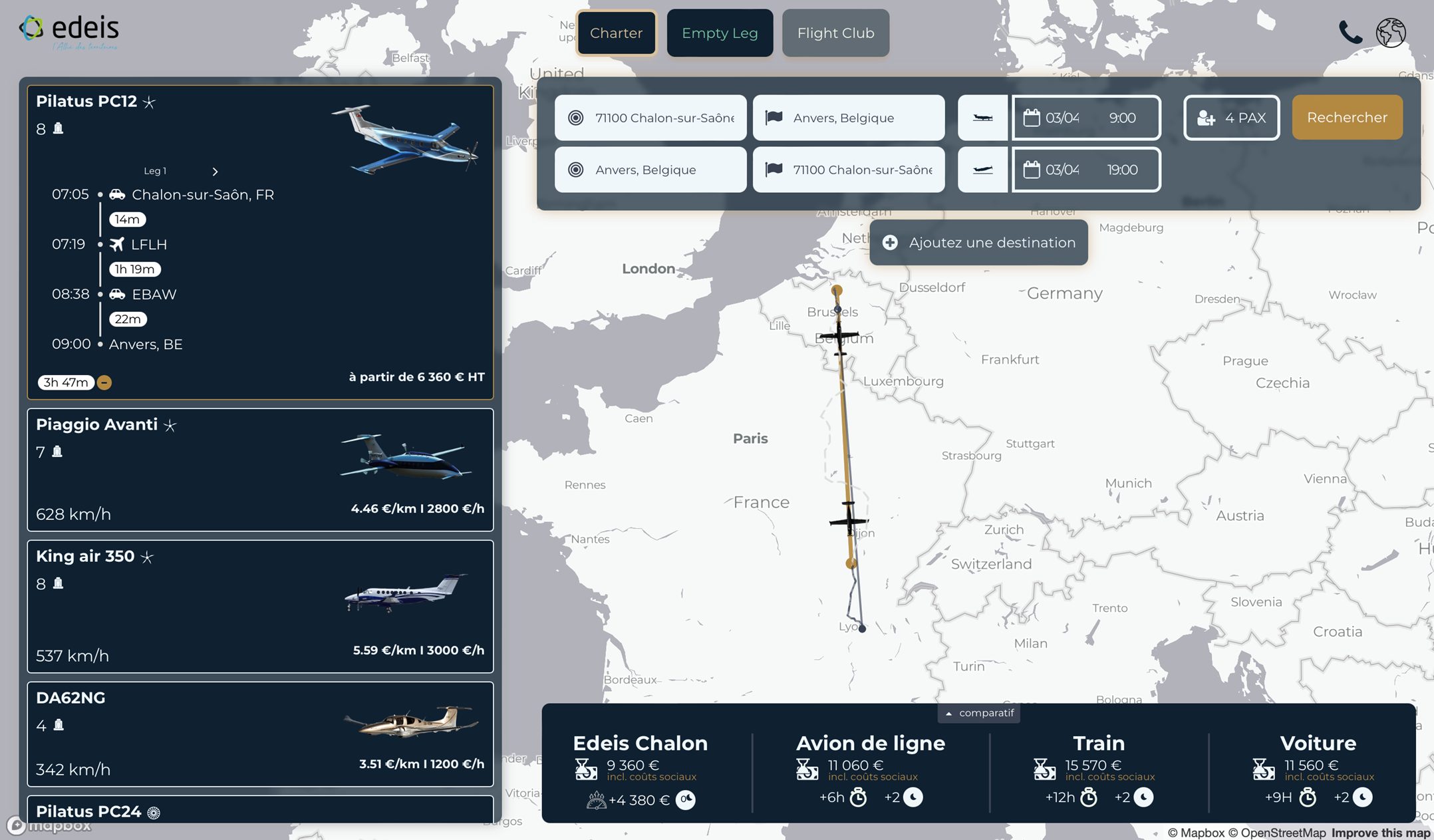Open the 4 PAX passenger selector
Screen dimensions: 1434x840
(1231, 118)
